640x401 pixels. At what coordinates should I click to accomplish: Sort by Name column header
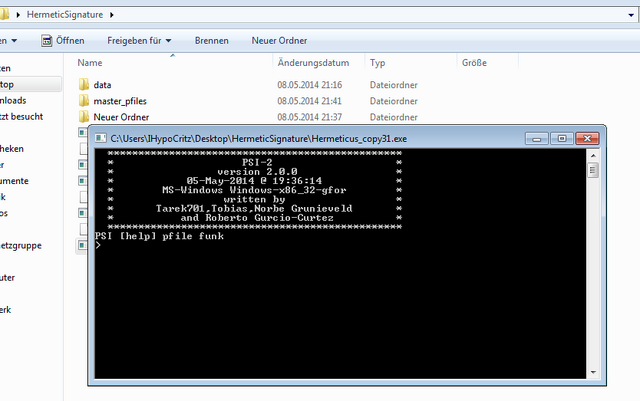click(x=90, y=62)
